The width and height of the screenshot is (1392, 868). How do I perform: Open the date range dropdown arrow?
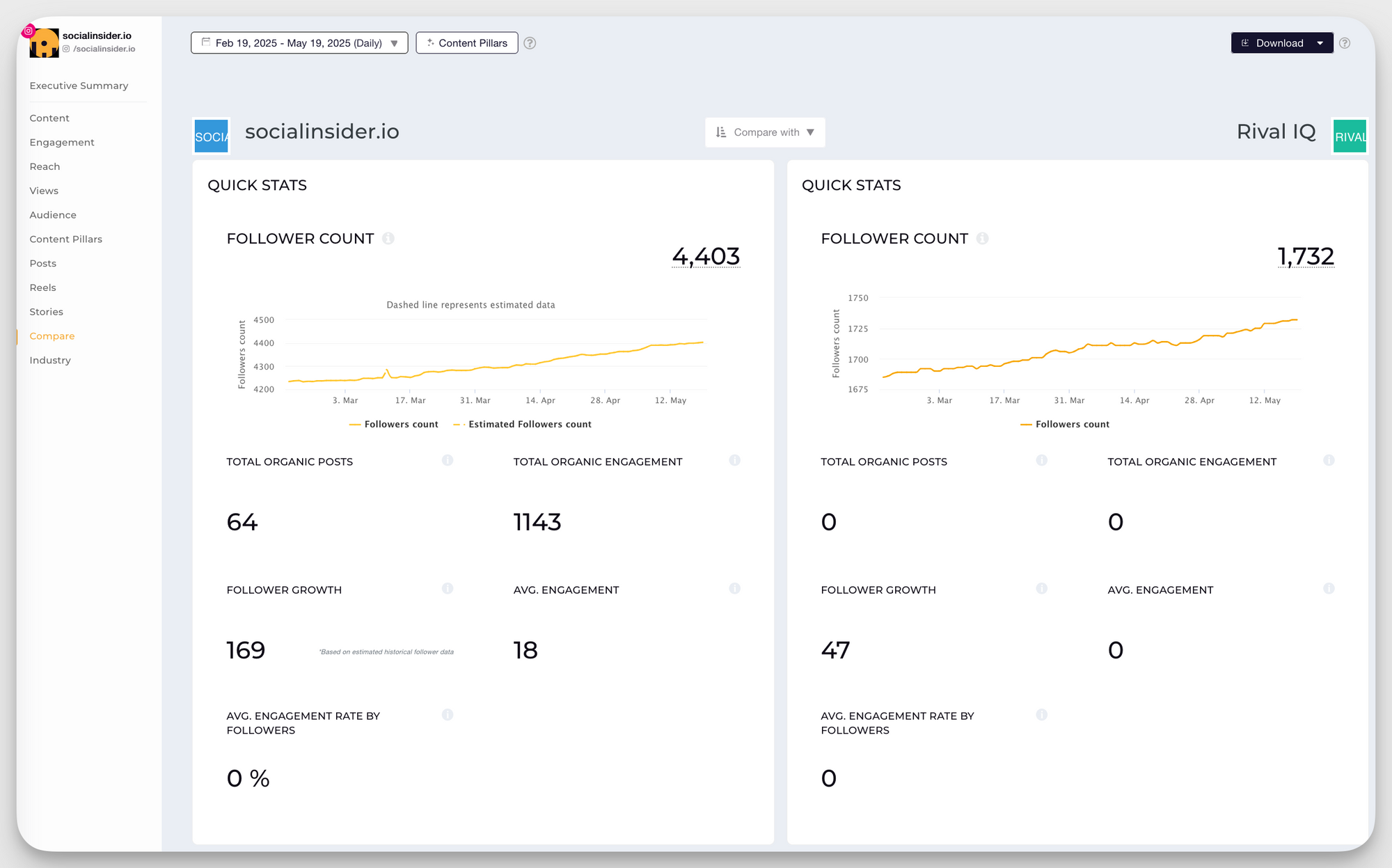pos(394,43)
